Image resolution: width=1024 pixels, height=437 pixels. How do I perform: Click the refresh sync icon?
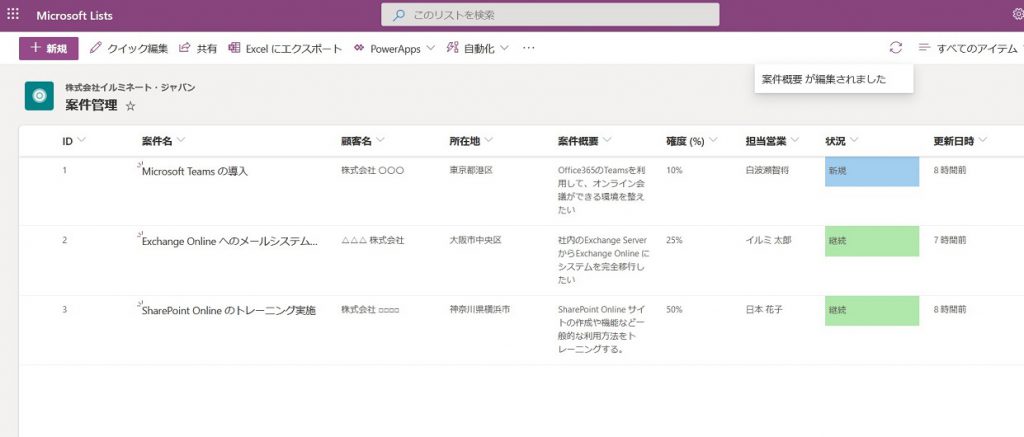895,48
